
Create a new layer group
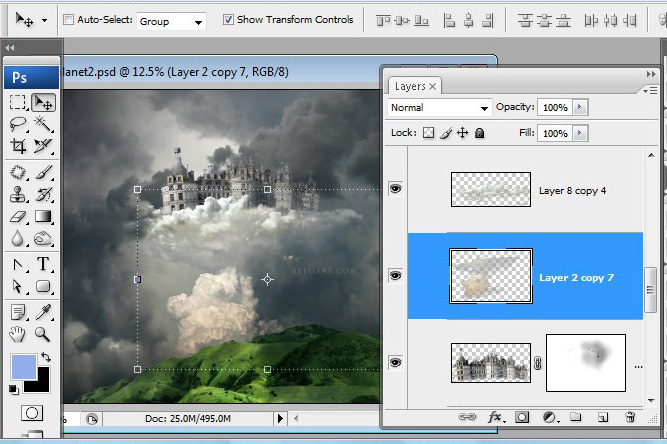coord(576,416)
